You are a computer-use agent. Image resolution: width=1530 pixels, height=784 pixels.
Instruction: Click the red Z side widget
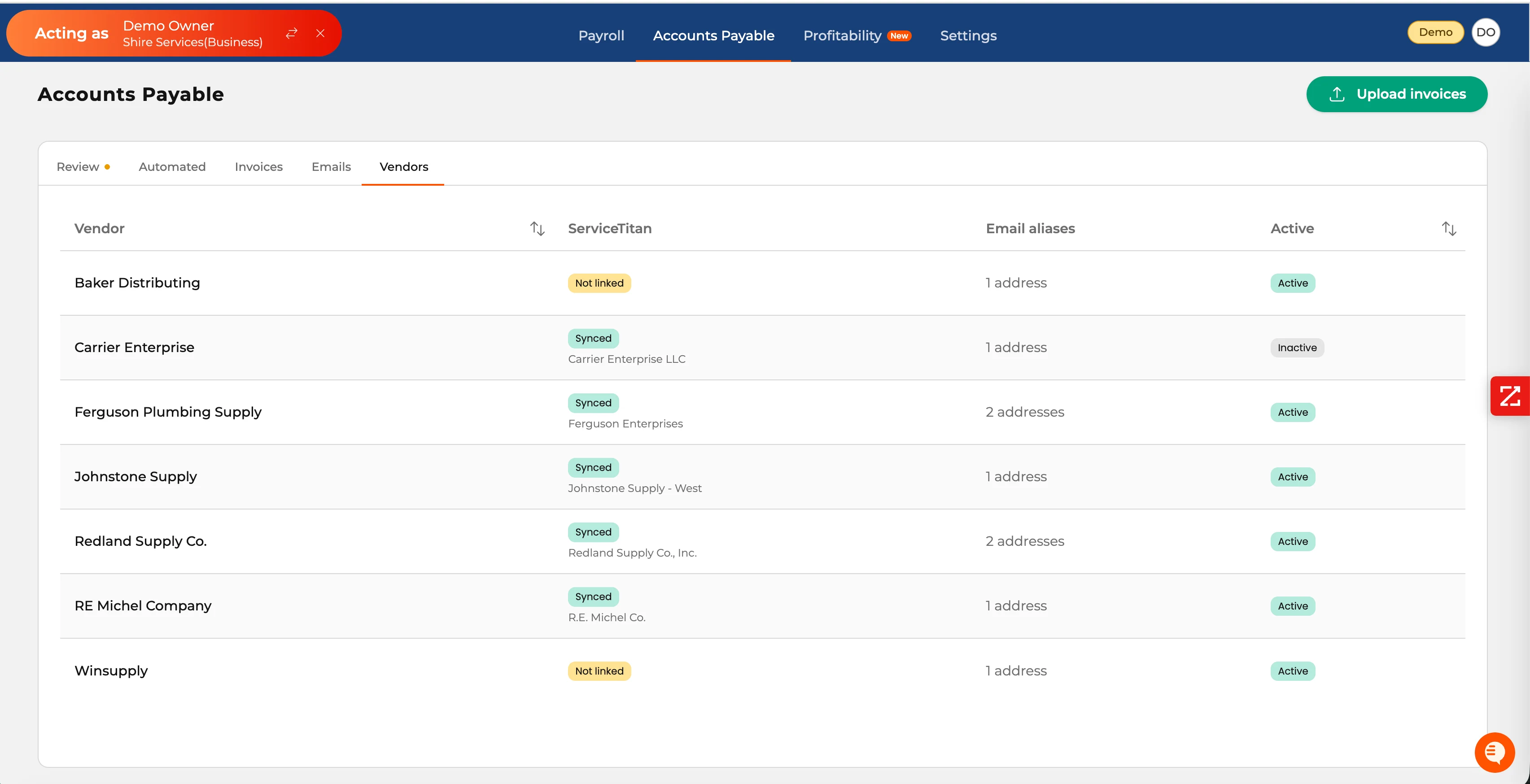(1509, 396)
